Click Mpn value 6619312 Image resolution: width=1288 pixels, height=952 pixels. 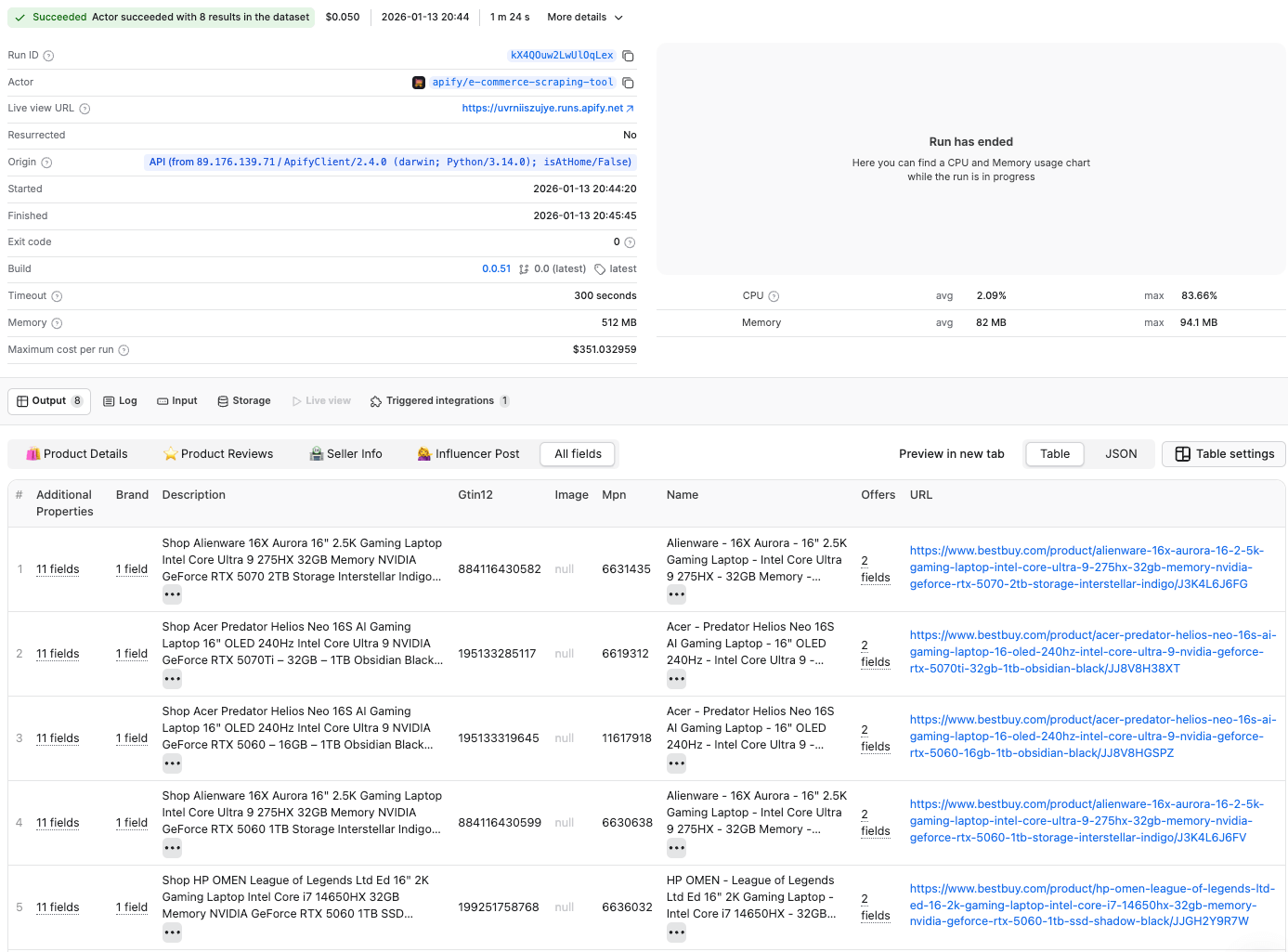pos(625,654)
